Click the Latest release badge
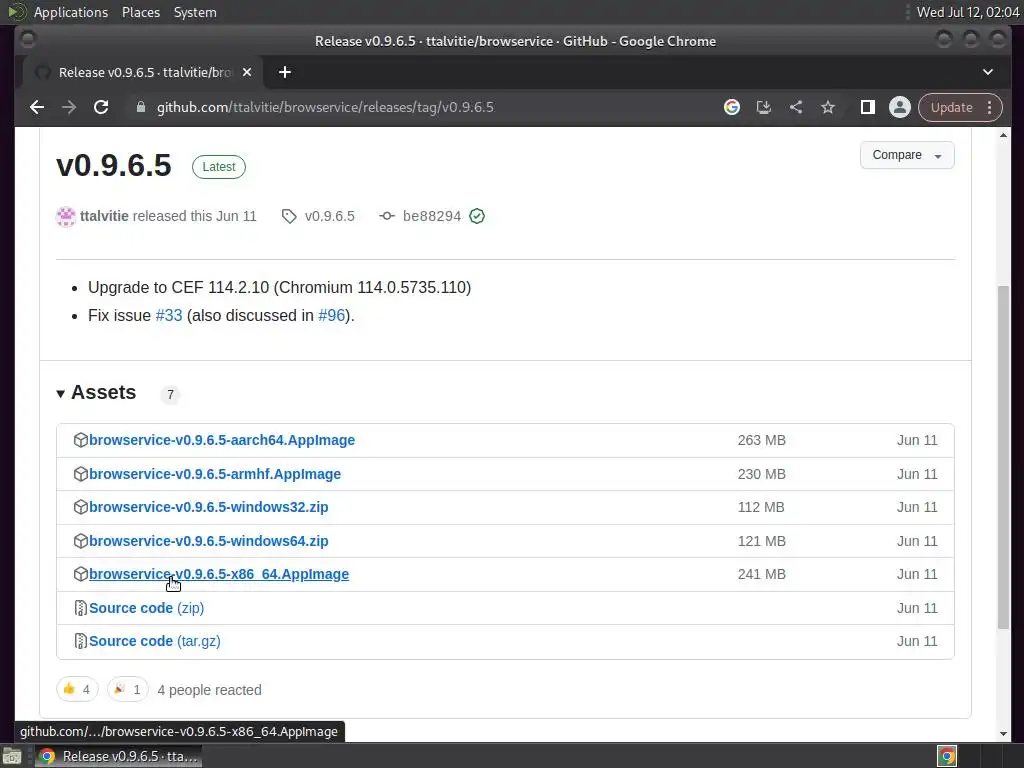 (219, 167)
